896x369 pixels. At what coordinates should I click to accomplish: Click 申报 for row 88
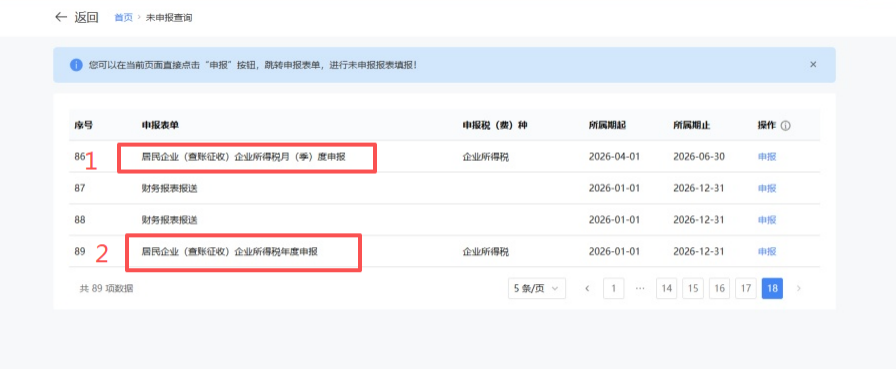(x=767, y=219)
